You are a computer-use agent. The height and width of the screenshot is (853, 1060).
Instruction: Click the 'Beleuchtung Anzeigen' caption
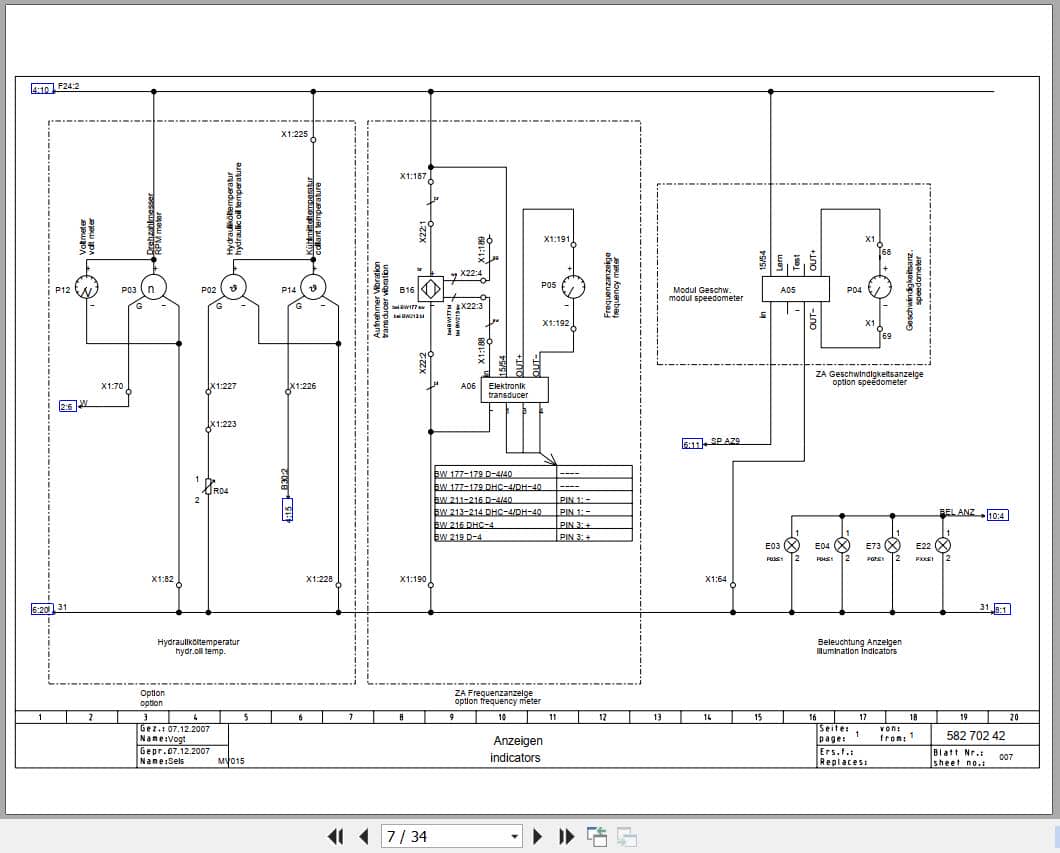click(x=859, y=642)
